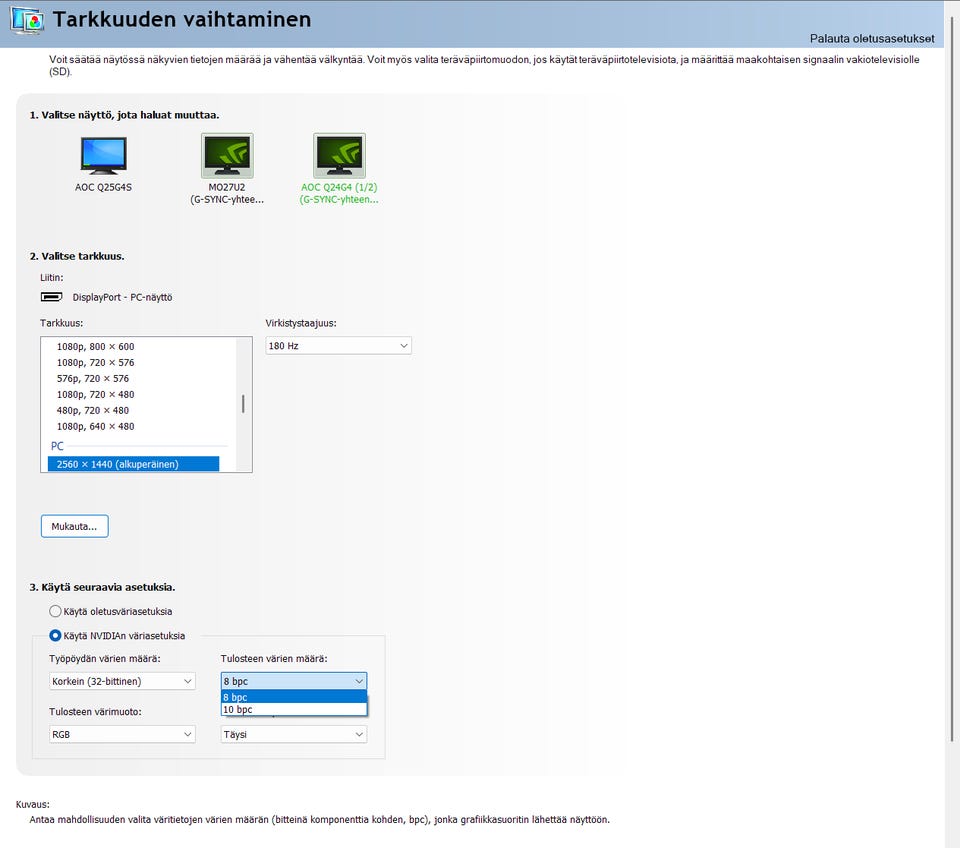The height and width of the screenshot is (848, 960).
Task: Select the AOC Q24G4 (1/2) monitor icon
Action: click(x=339, y=156)
